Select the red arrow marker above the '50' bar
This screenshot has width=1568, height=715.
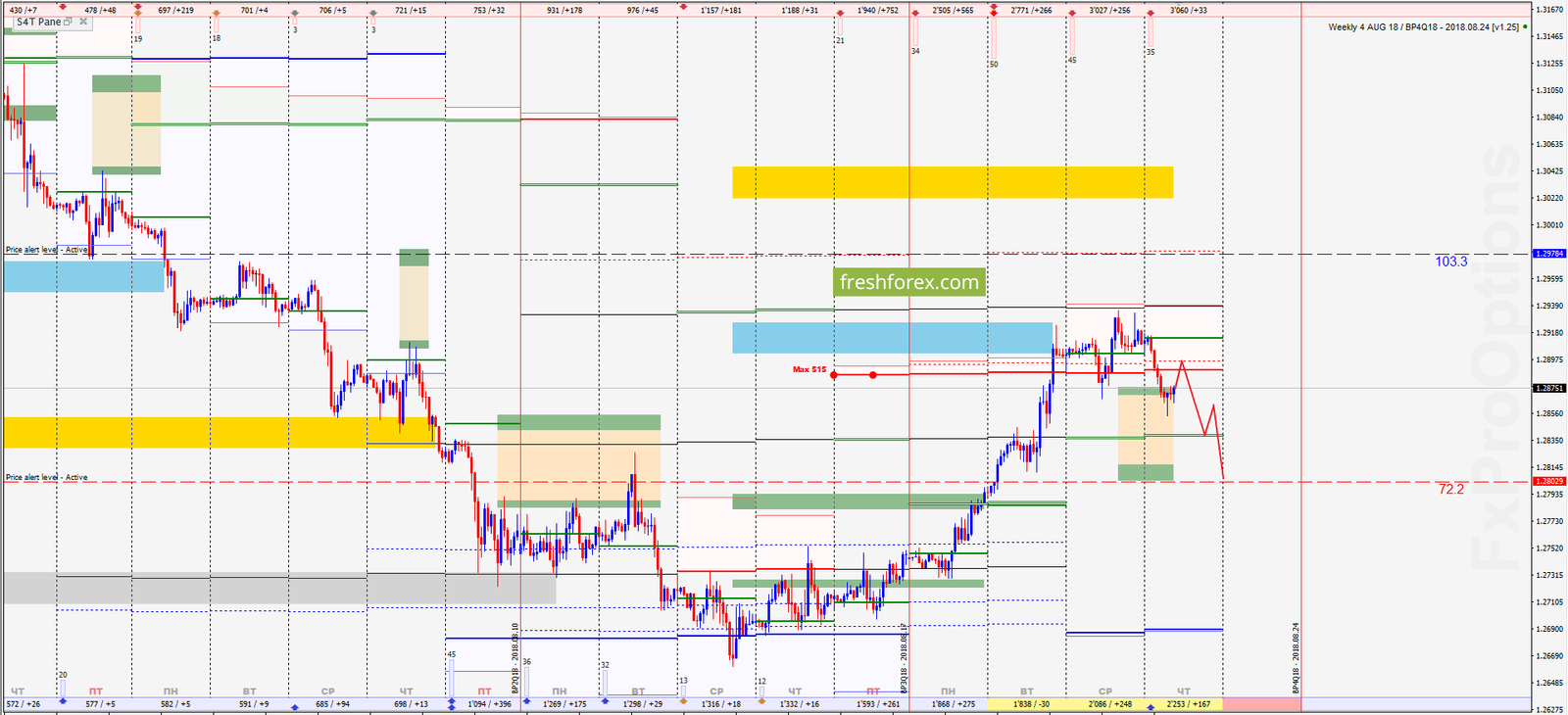tap(993, 12)
